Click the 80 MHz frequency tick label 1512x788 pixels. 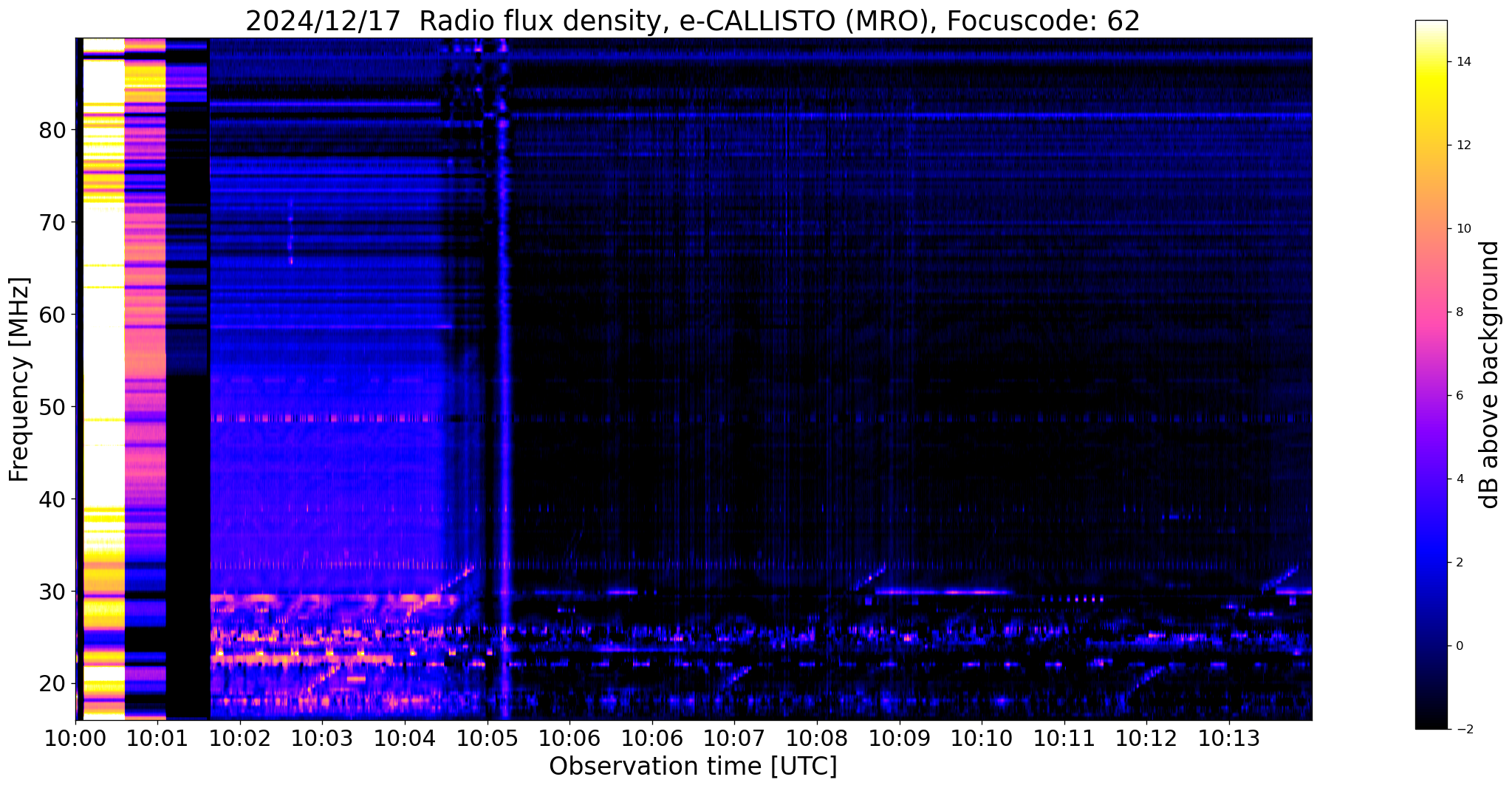click(x=52, y=131)
